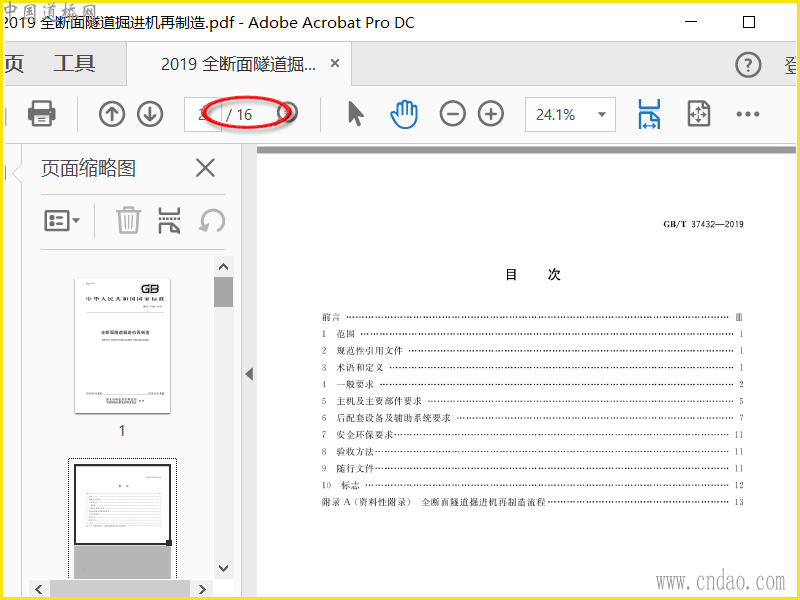
Task: Open the 工具 tab
Action: [x=74, y=64]
